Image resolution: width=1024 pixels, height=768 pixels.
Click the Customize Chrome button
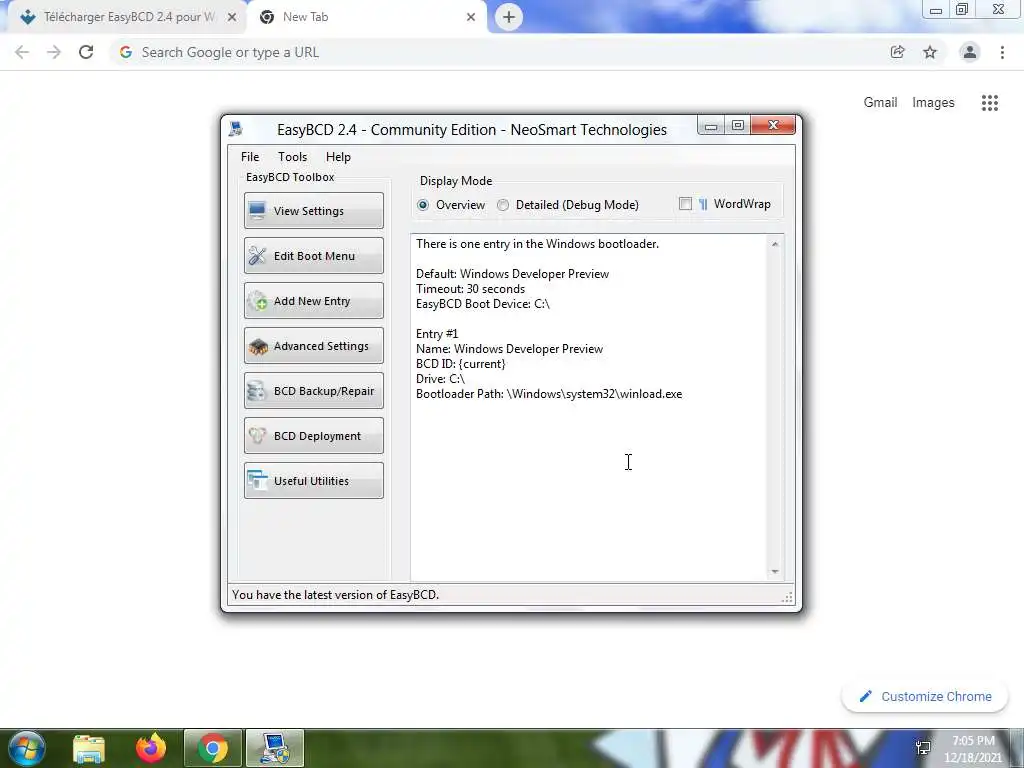tap(925, 697)
